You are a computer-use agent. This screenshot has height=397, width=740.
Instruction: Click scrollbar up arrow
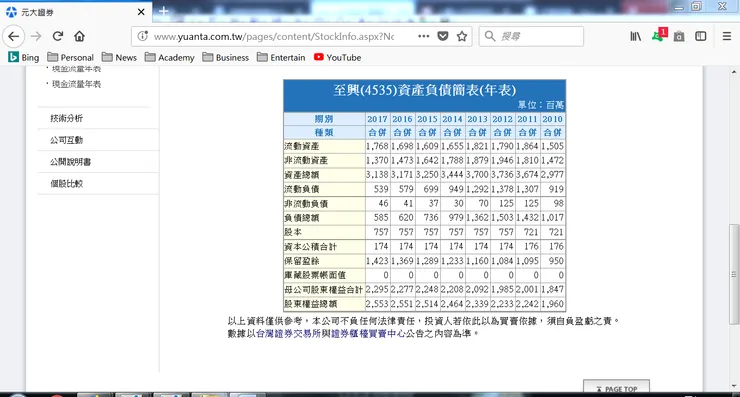(x=734, y=72)
